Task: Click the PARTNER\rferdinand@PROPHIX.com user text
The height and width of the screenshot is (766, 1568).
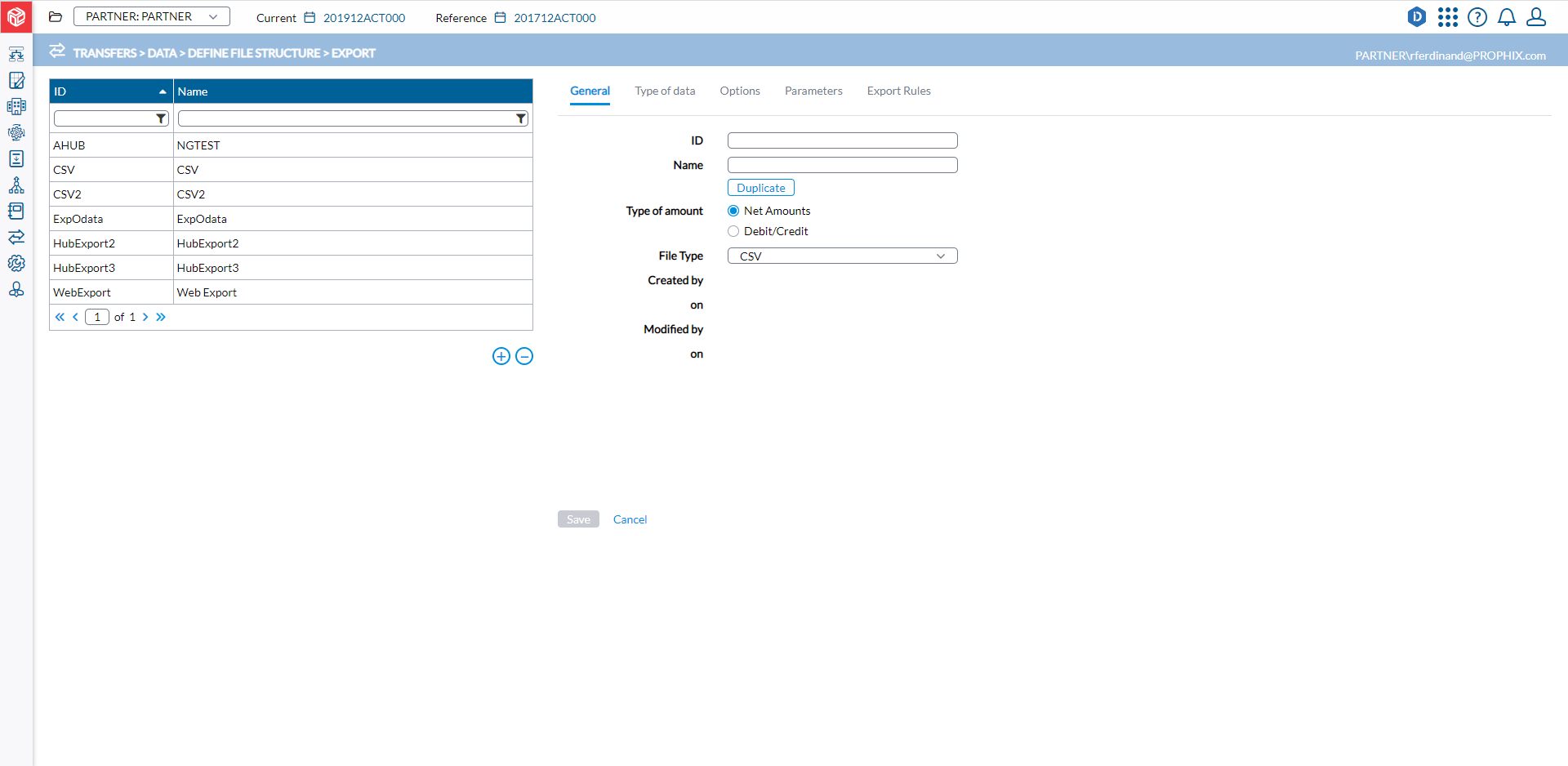Action: (1450, 56)
